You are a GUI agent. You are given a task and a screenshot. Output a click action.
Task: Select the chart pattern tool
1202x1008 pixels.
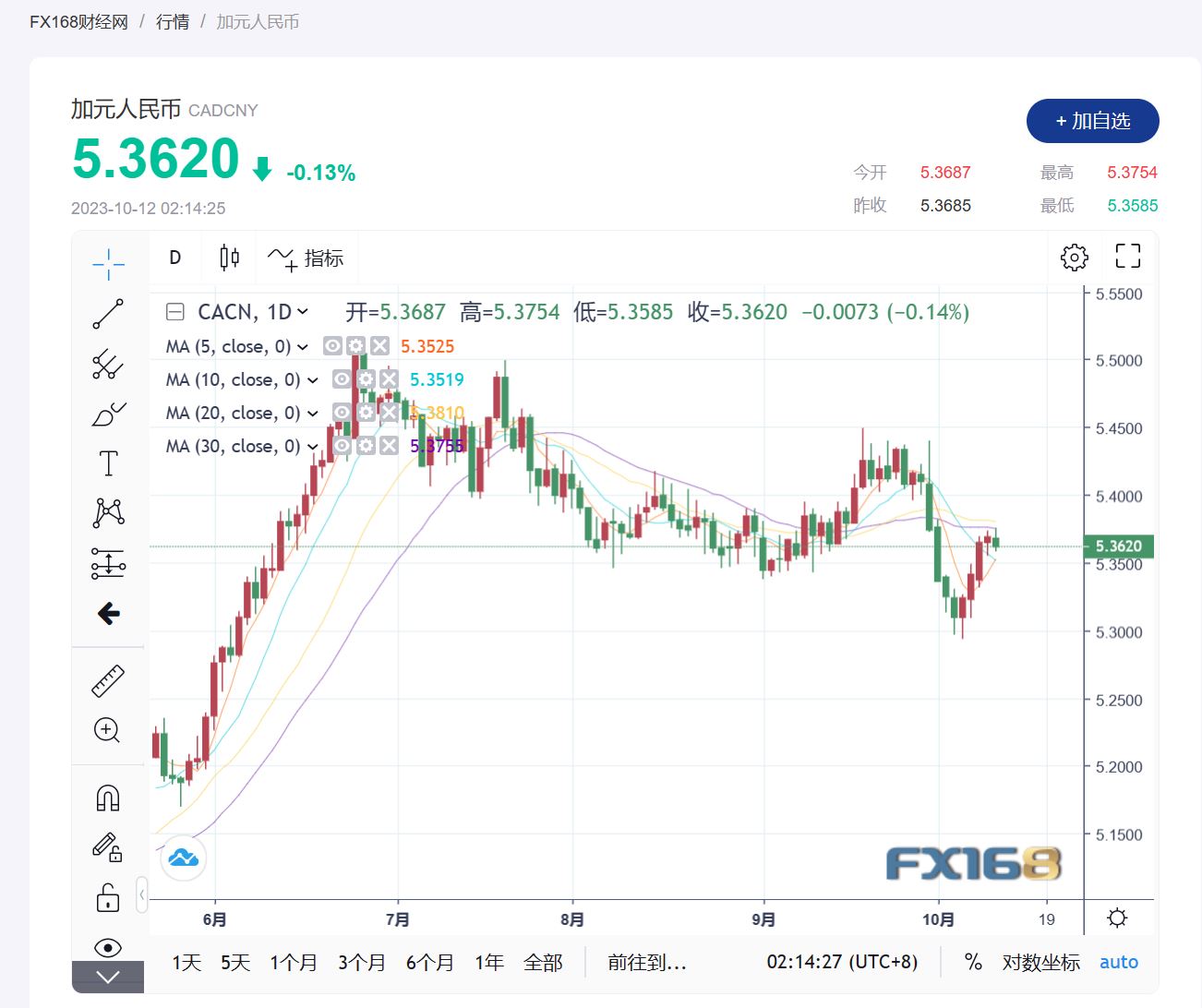tap(108, 513)
